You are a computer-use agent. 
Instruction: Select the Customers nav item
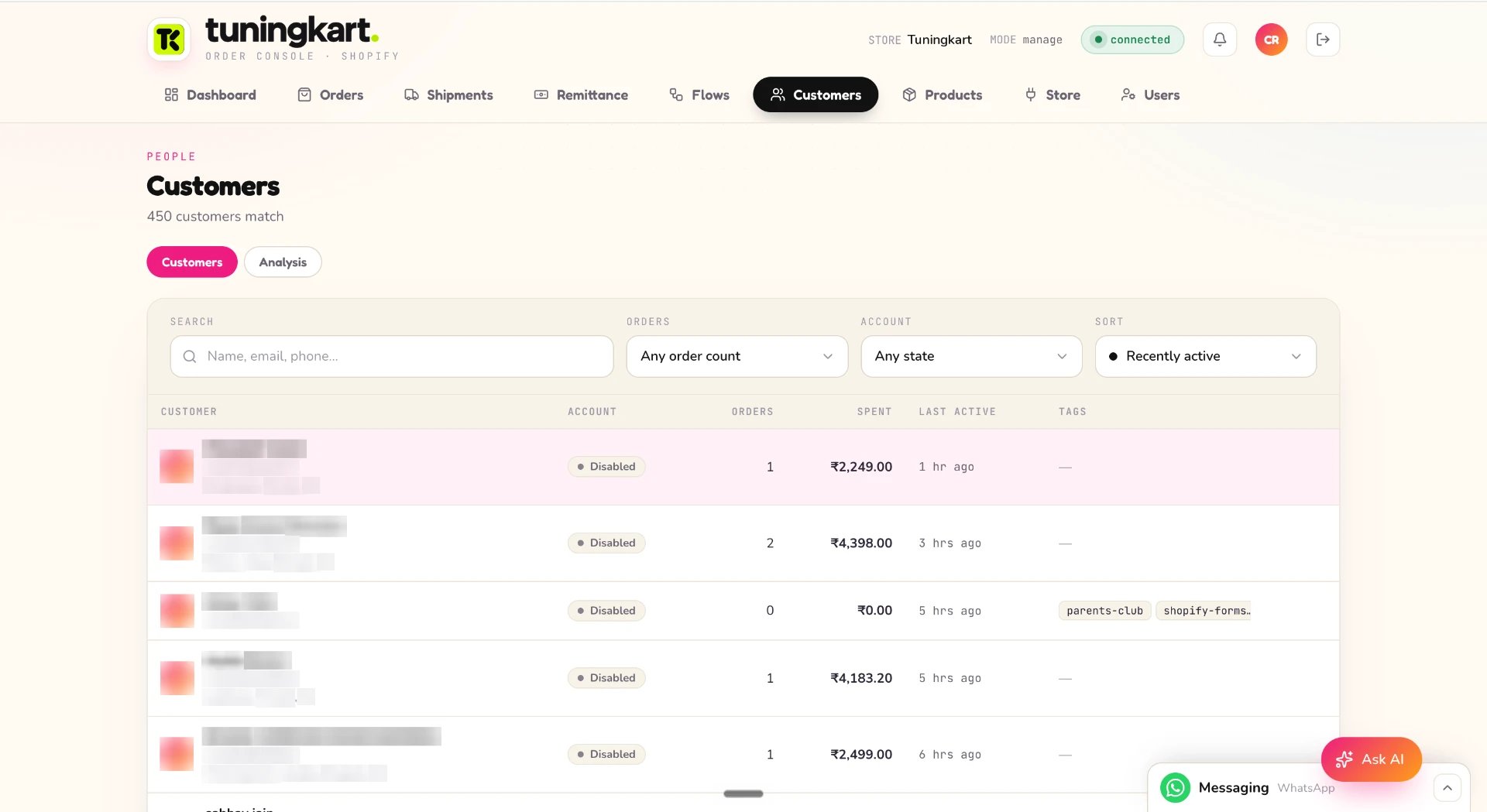(816, 94)
